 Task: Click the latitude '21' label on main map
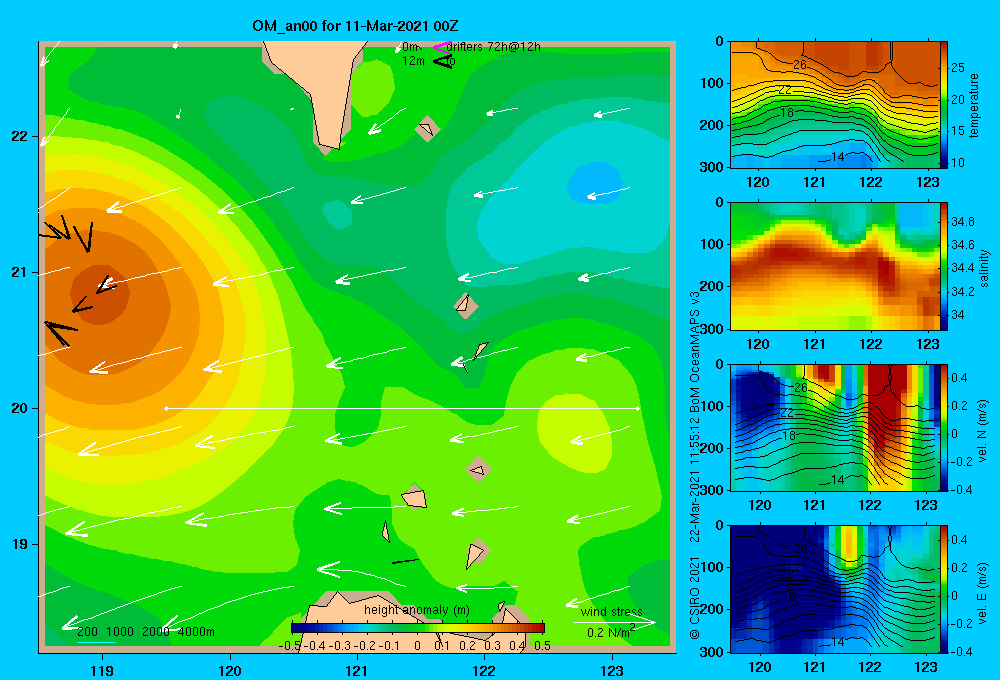pyautogui.click(x=19, y=272)
